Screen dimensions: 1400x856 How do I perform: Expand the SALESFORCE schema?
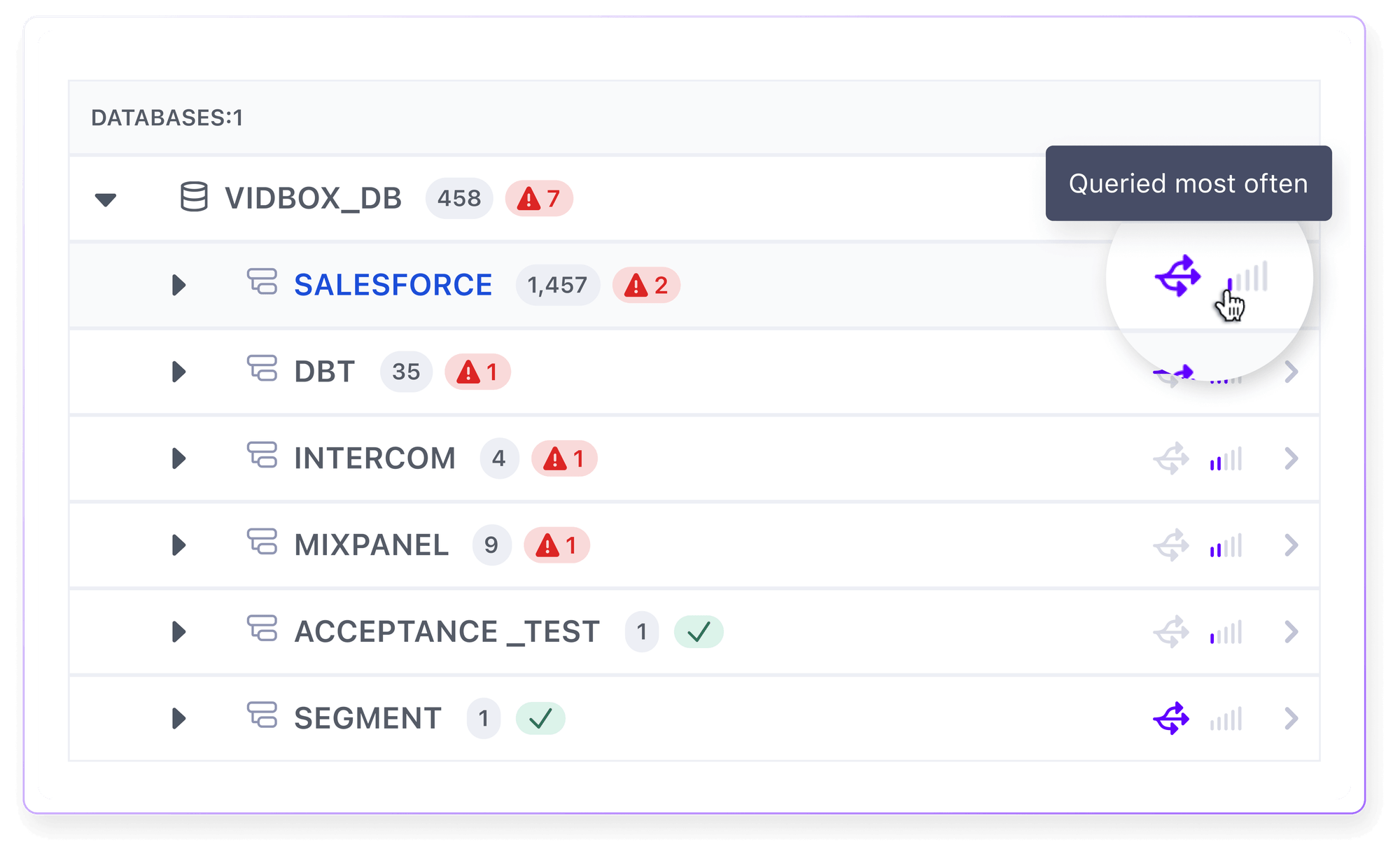click(178, 285)
